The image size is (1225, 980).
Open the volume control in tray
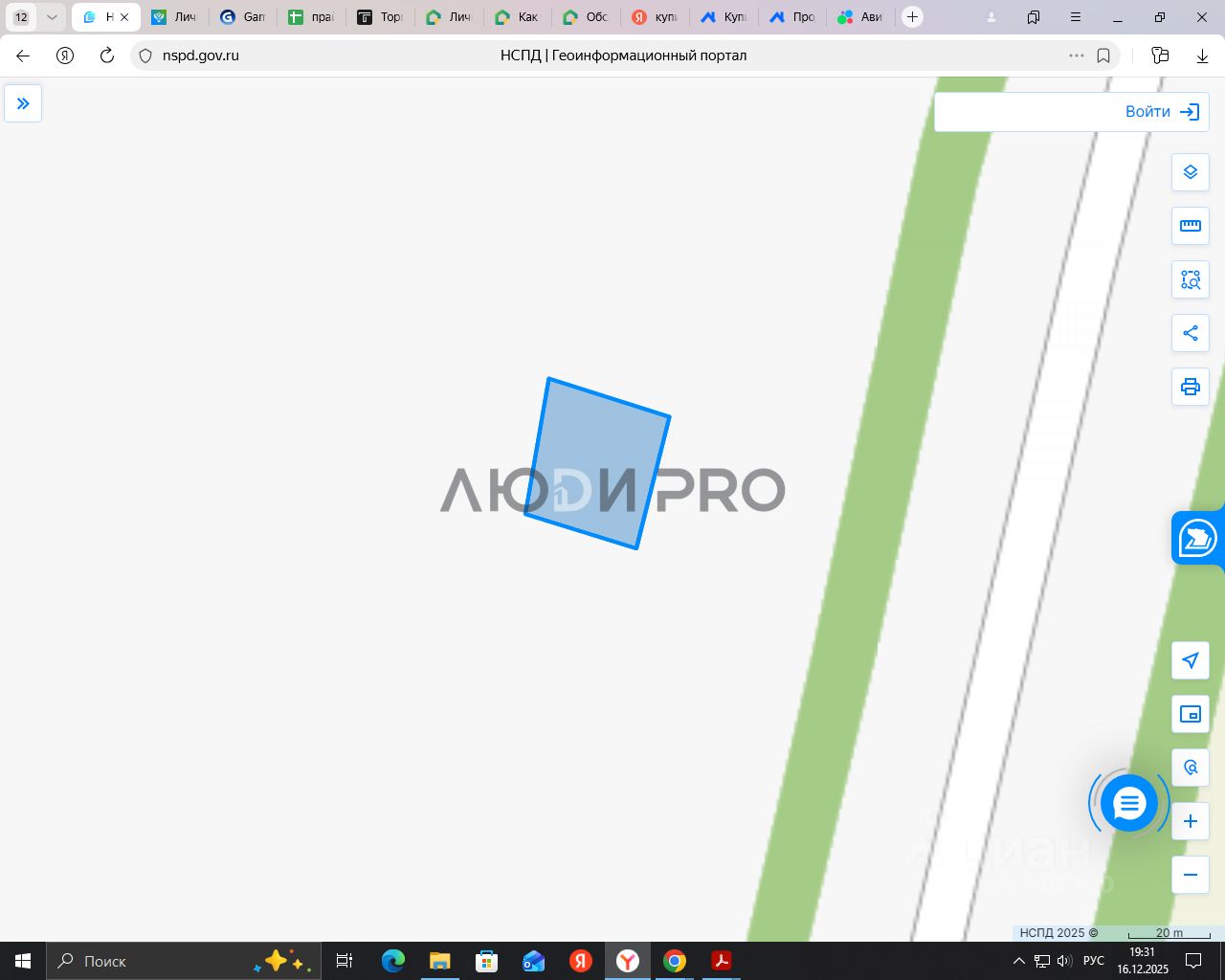point(1064,961)
